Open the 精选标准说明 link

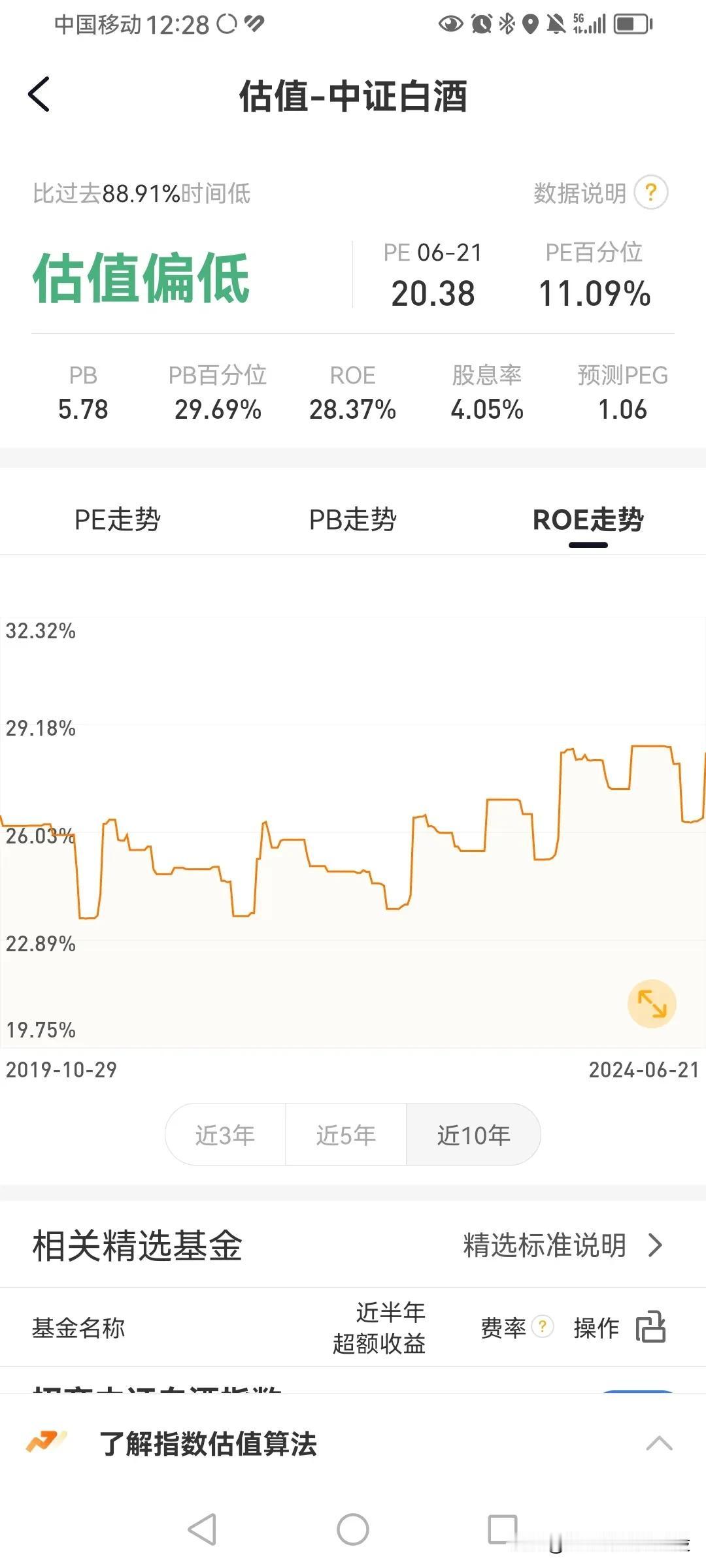(x=545, y=1245)
